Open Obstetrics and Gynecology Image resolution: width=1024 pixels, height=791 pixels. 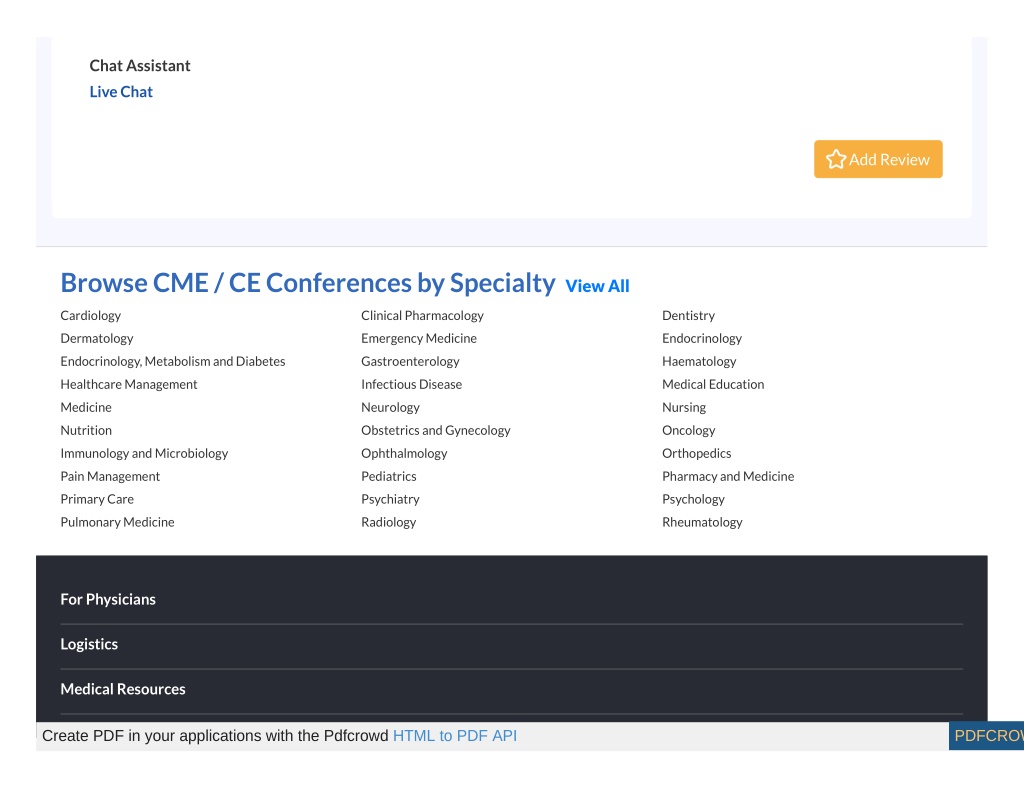[x=436, y=430]
